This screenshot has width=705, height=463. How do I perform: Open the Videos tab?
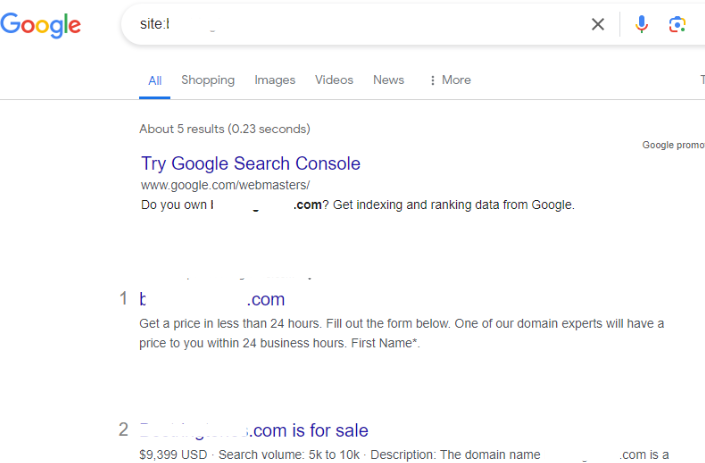click(334, 80)
